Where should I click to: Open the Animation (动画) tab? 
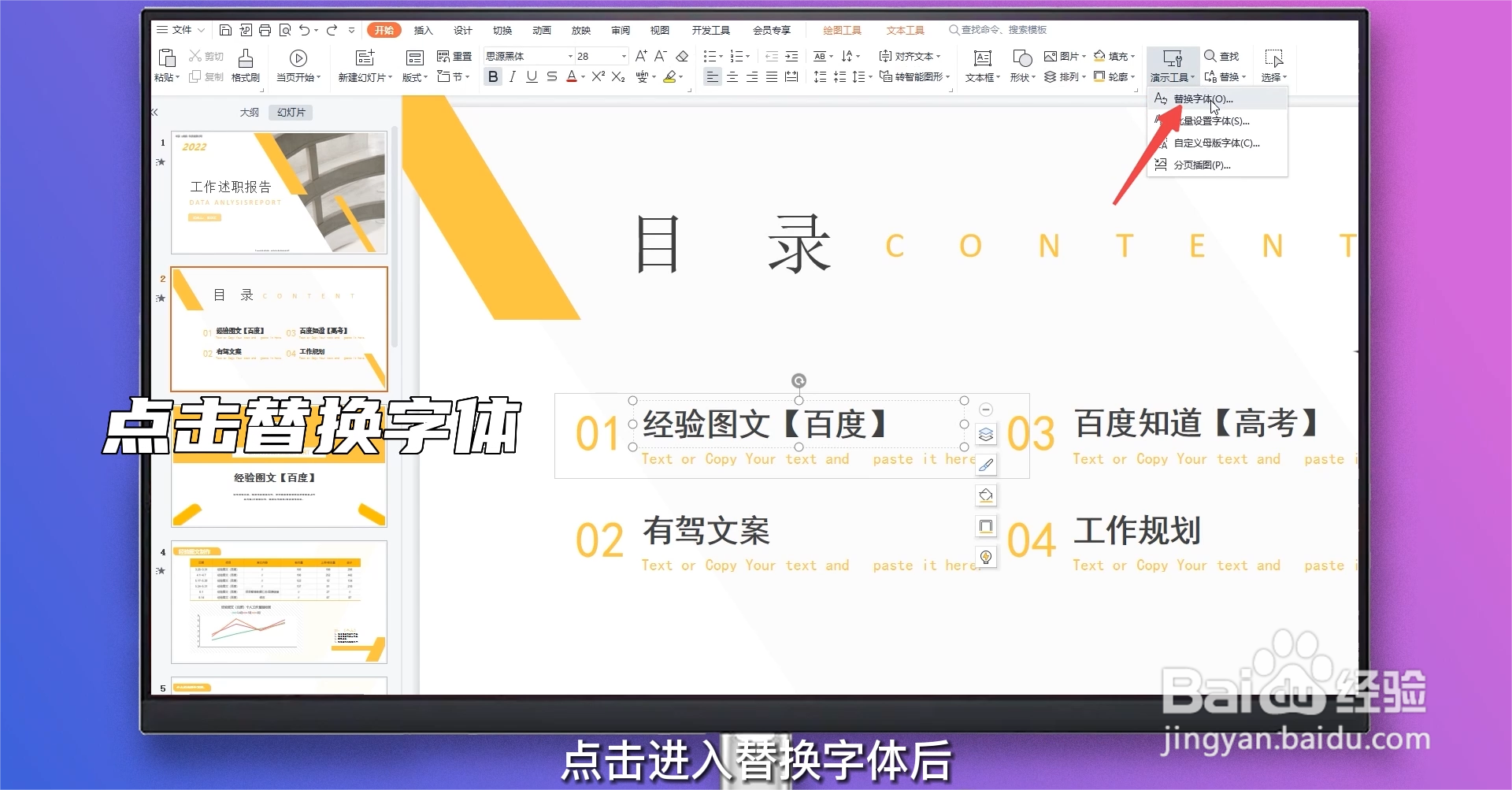tap(542, 30)
